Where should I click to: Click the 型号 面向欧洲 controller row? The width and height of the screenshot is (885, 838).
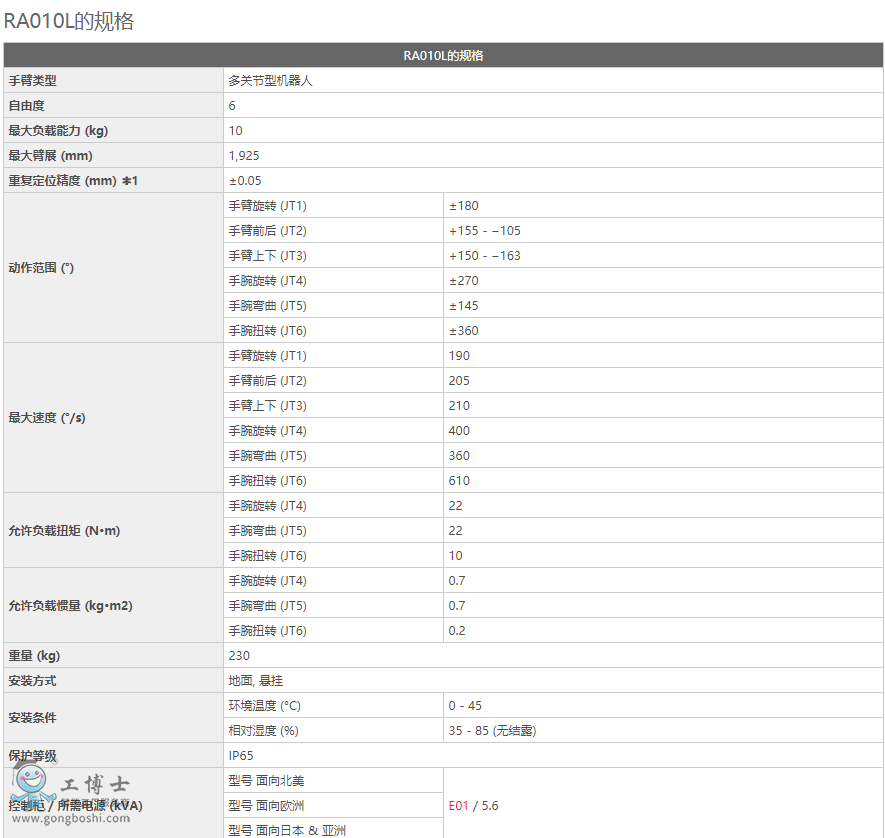(x=267, y=806)
